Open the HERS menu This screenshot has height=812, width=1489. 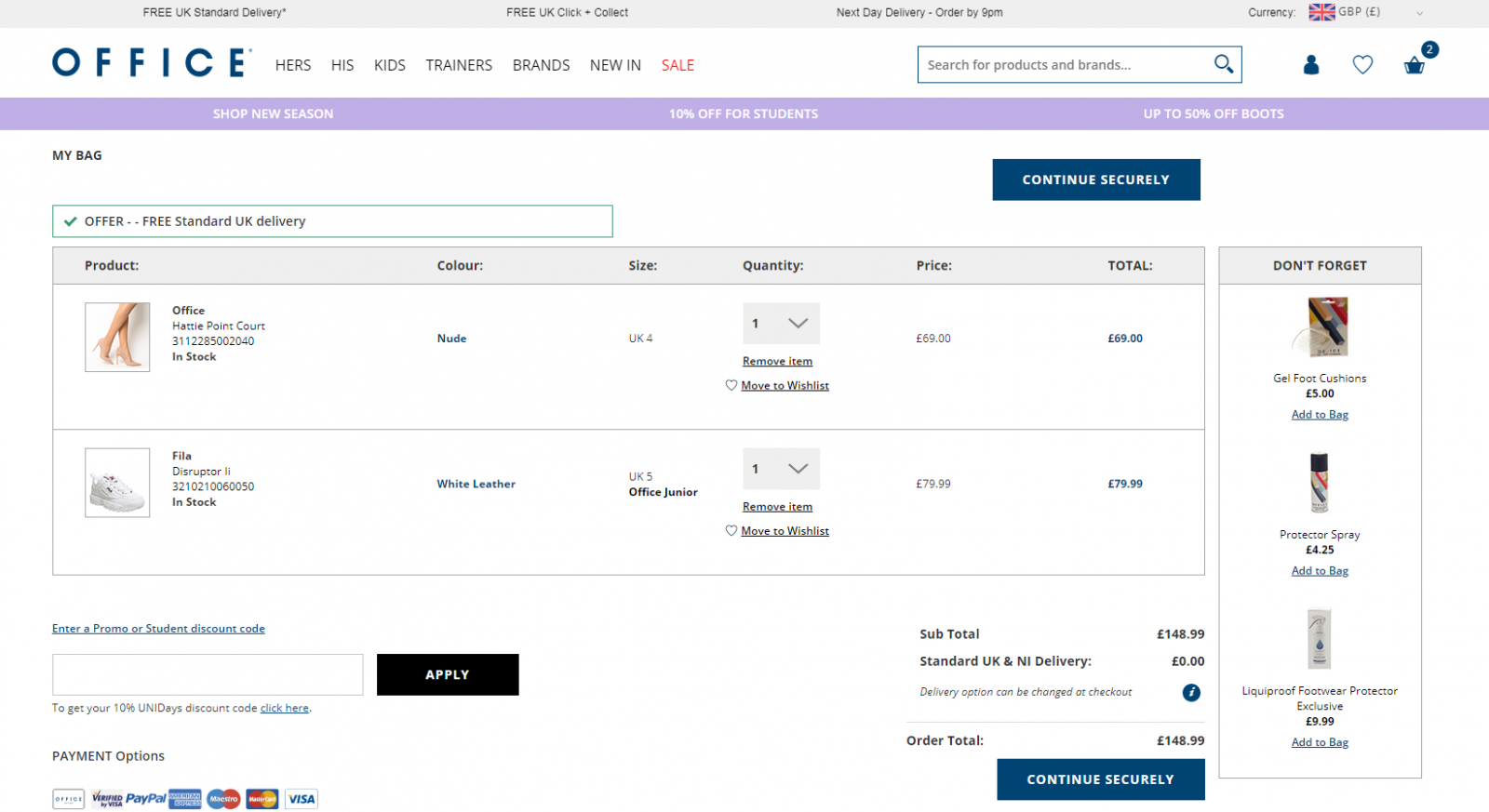pos(293,65)
